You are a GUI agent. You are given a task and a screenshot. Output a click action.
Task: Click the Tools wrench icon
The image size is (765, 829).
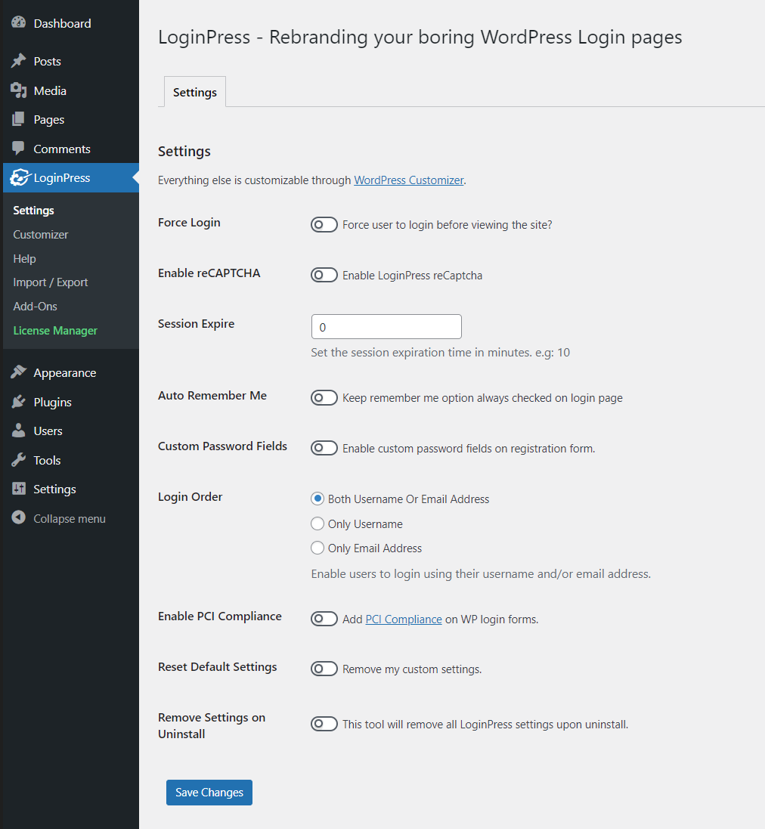click(x=19, y=460)
